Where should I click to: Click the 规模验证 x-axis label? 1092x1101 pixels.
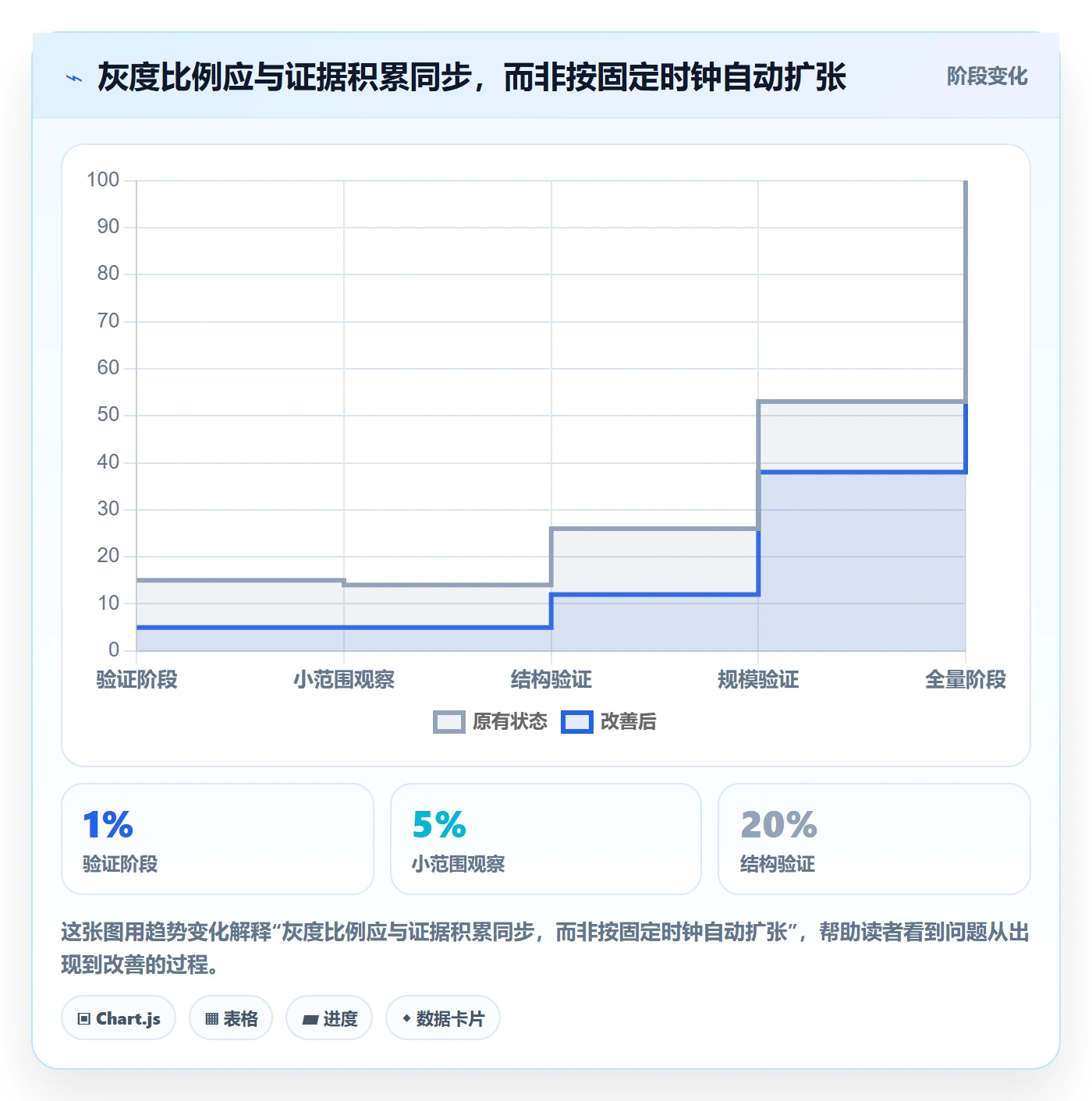(758, 680)
